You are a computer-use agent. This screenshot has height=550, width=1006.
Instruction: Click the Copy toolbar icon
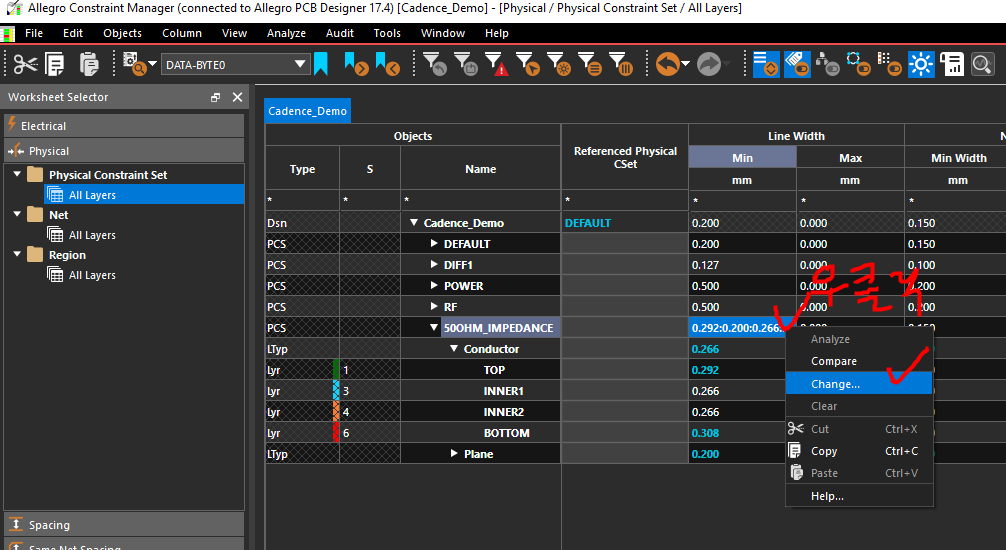coord(55,64)
